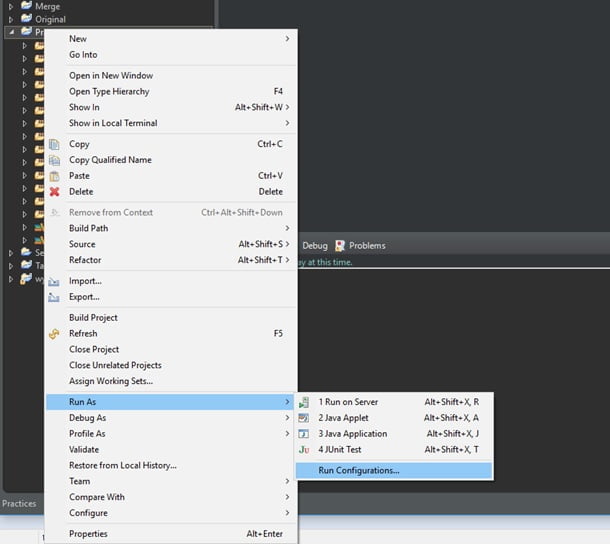The image size is (610, 544).
Task: Select Go Into menu entry
Action: coord(171,54)
